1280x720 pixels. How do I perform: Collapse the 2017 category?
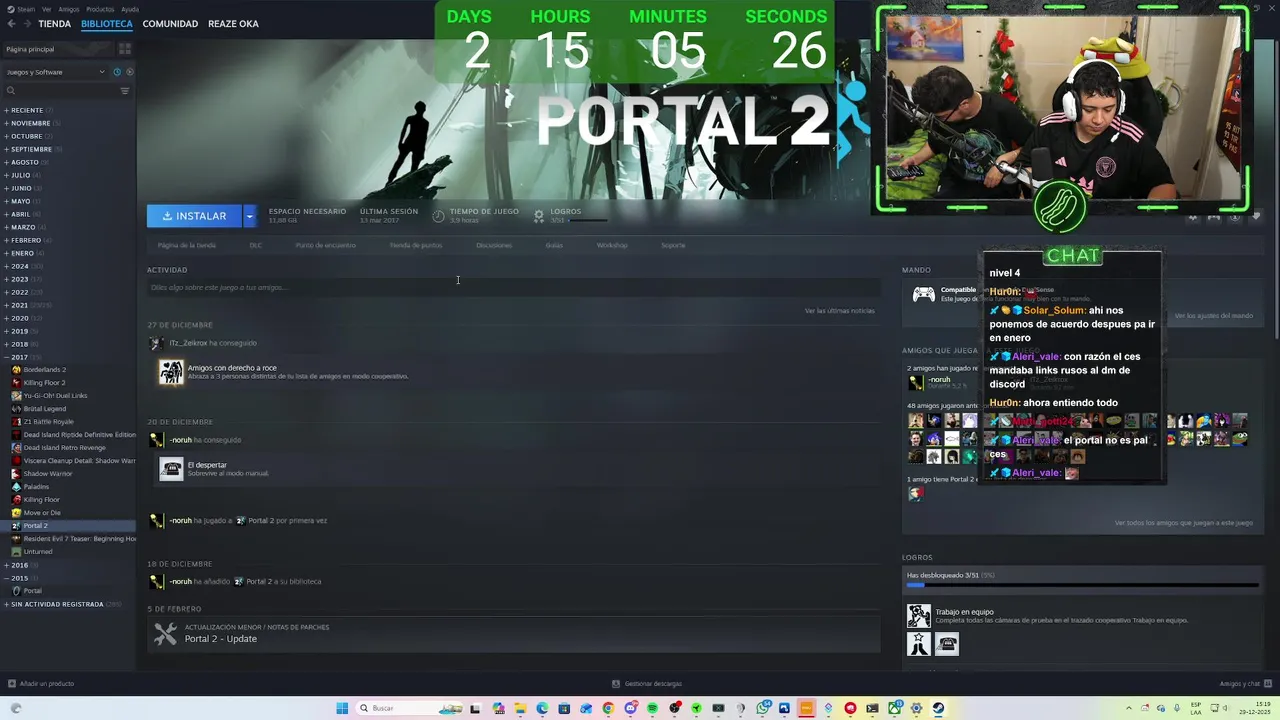click(x=19, y=357)
